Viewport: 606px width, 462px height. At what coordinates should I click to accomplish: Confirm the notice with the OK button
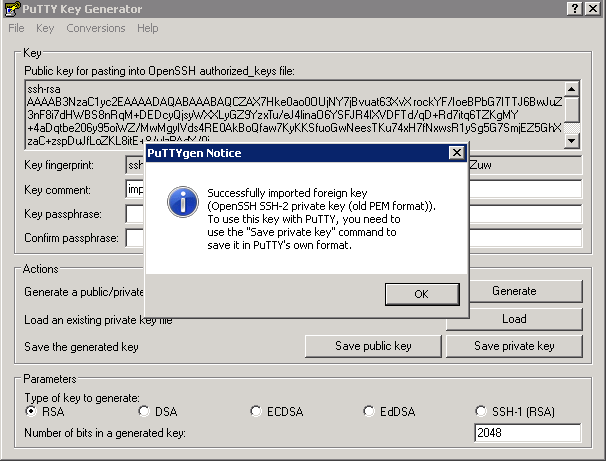click(422, 294)
